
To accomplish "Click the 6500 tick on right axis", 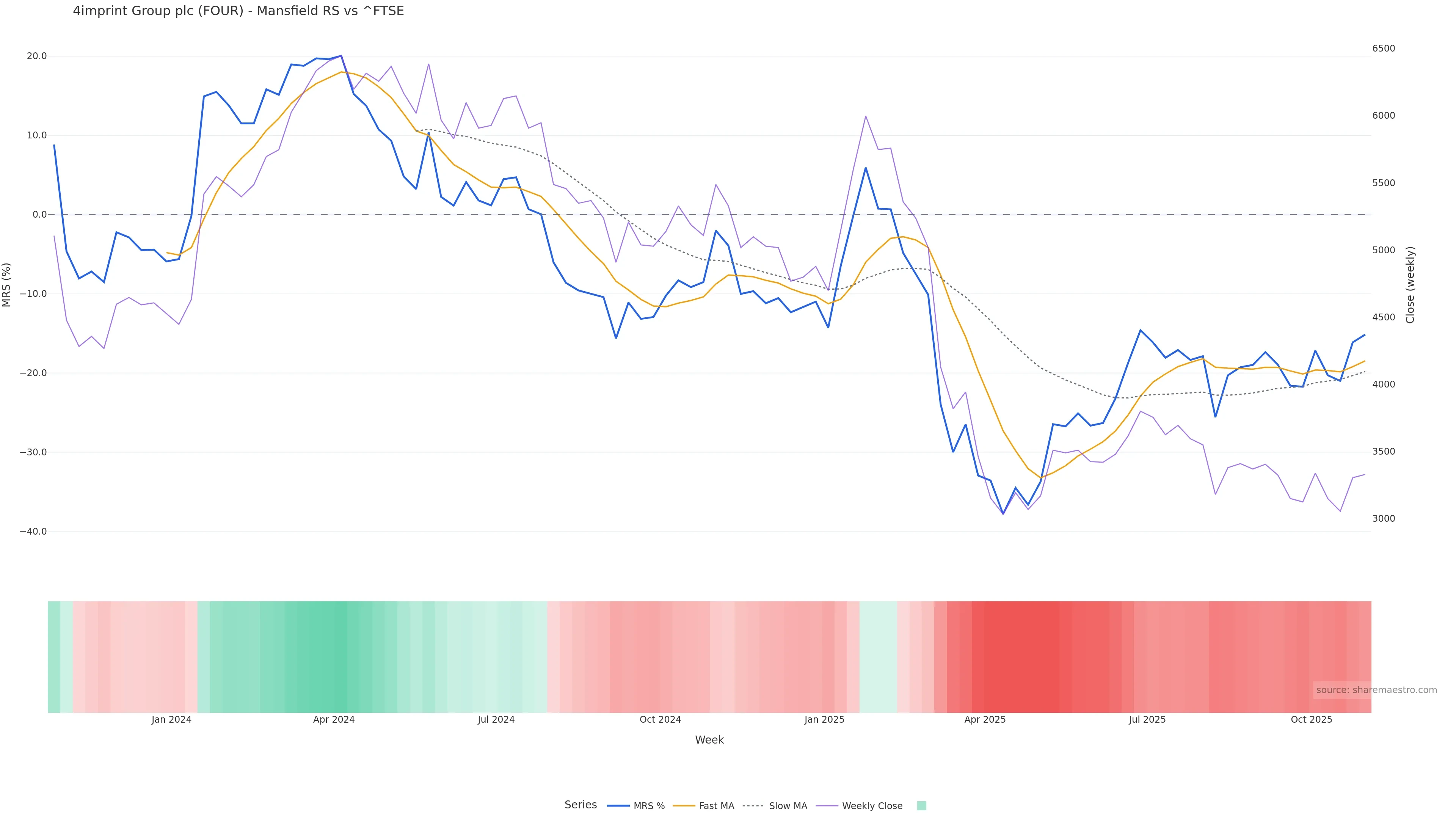I will [1384, 49].
